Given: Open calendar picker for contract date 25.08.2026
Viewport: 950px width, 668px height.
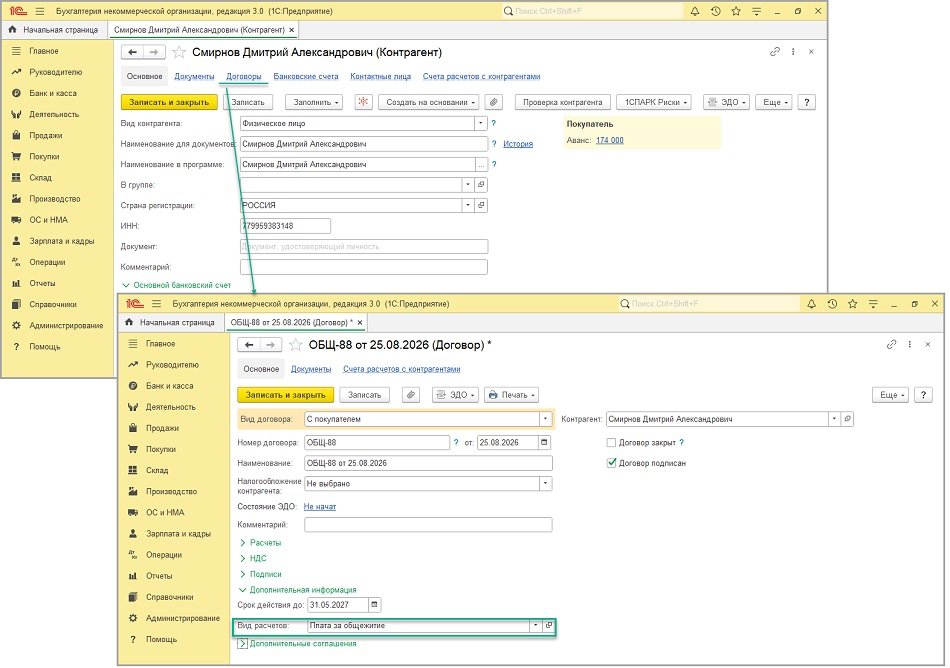Looking at the screenshot, I should (x=544, y=443).
